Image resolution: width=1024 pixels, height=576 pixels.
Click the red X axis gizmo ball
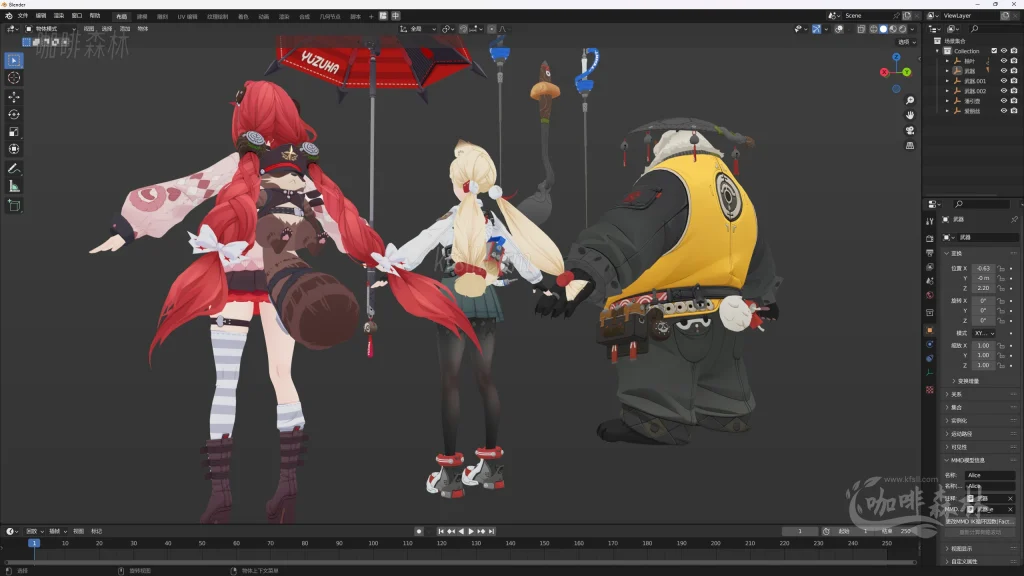point(884,72)
